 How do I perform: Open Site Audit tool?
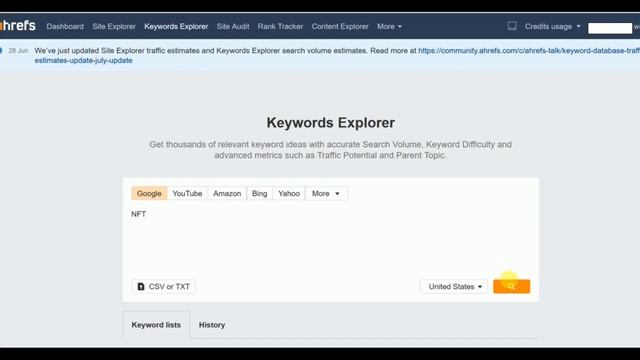click(233, 27)
